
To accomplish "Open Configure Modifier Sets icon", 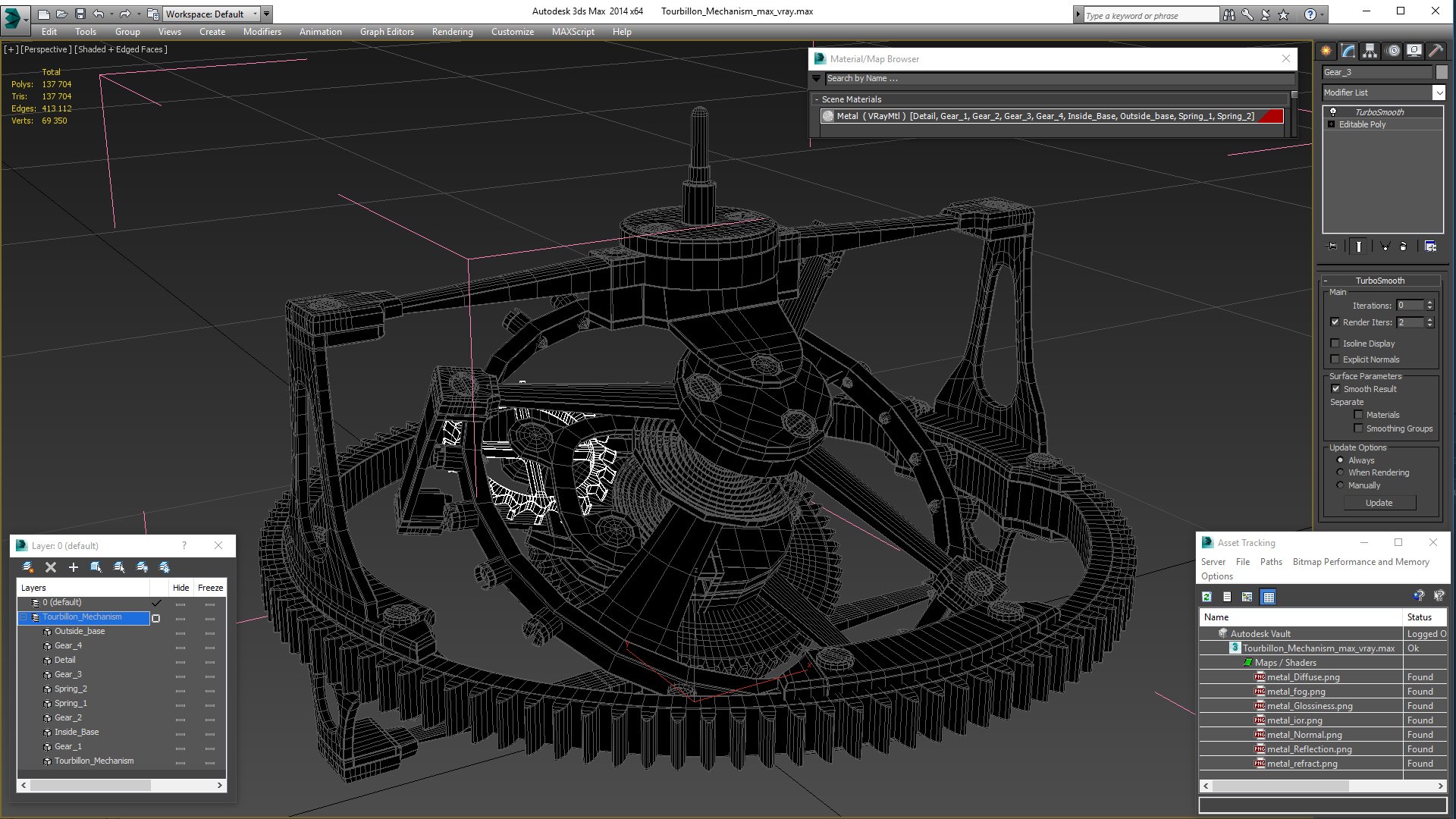I will (1430, 246).
